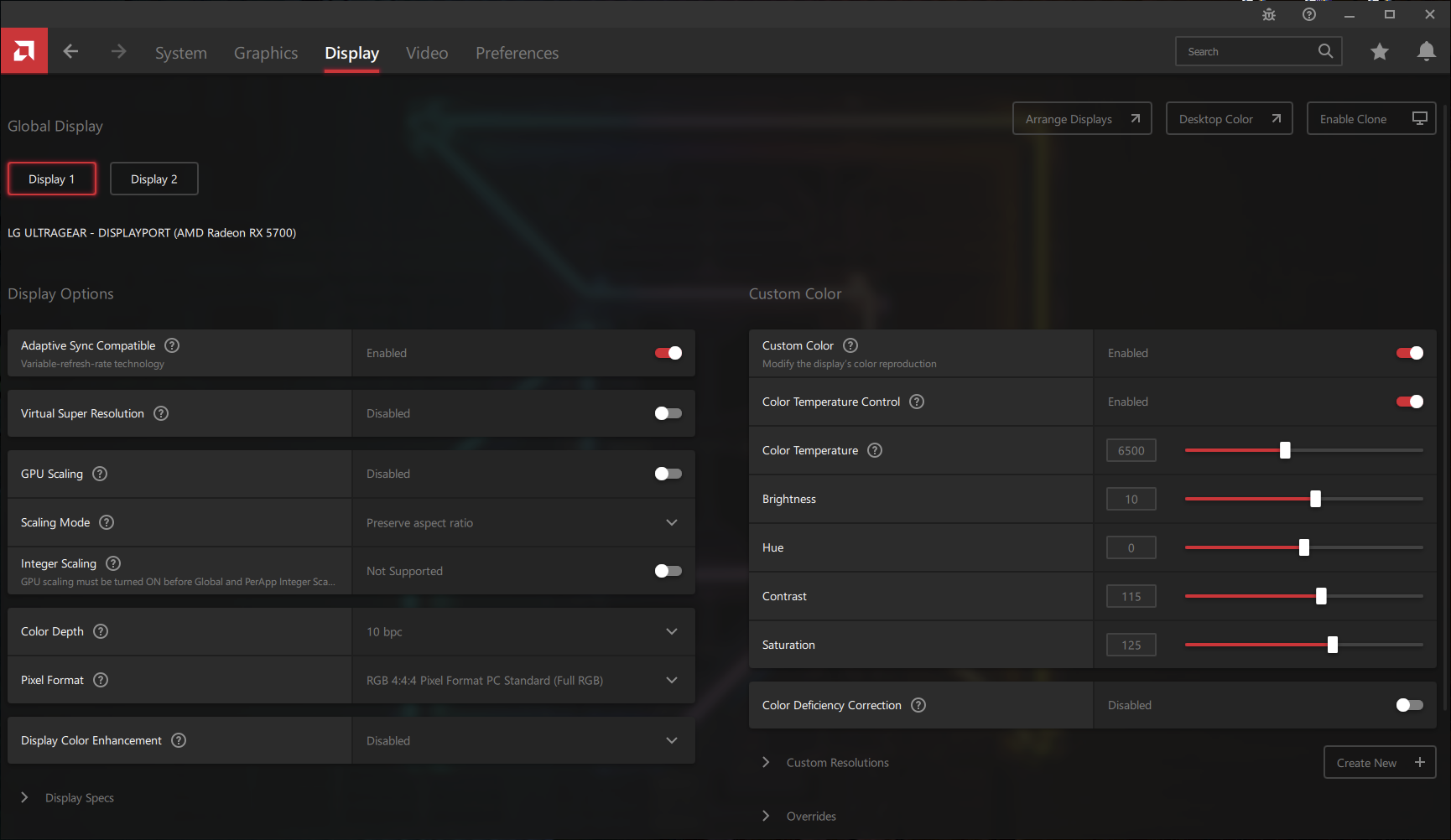Image resolution: width=1451 pixels, height=840 pixels.
Task: Switch to the System tab
Action: (x=181, y=53)
